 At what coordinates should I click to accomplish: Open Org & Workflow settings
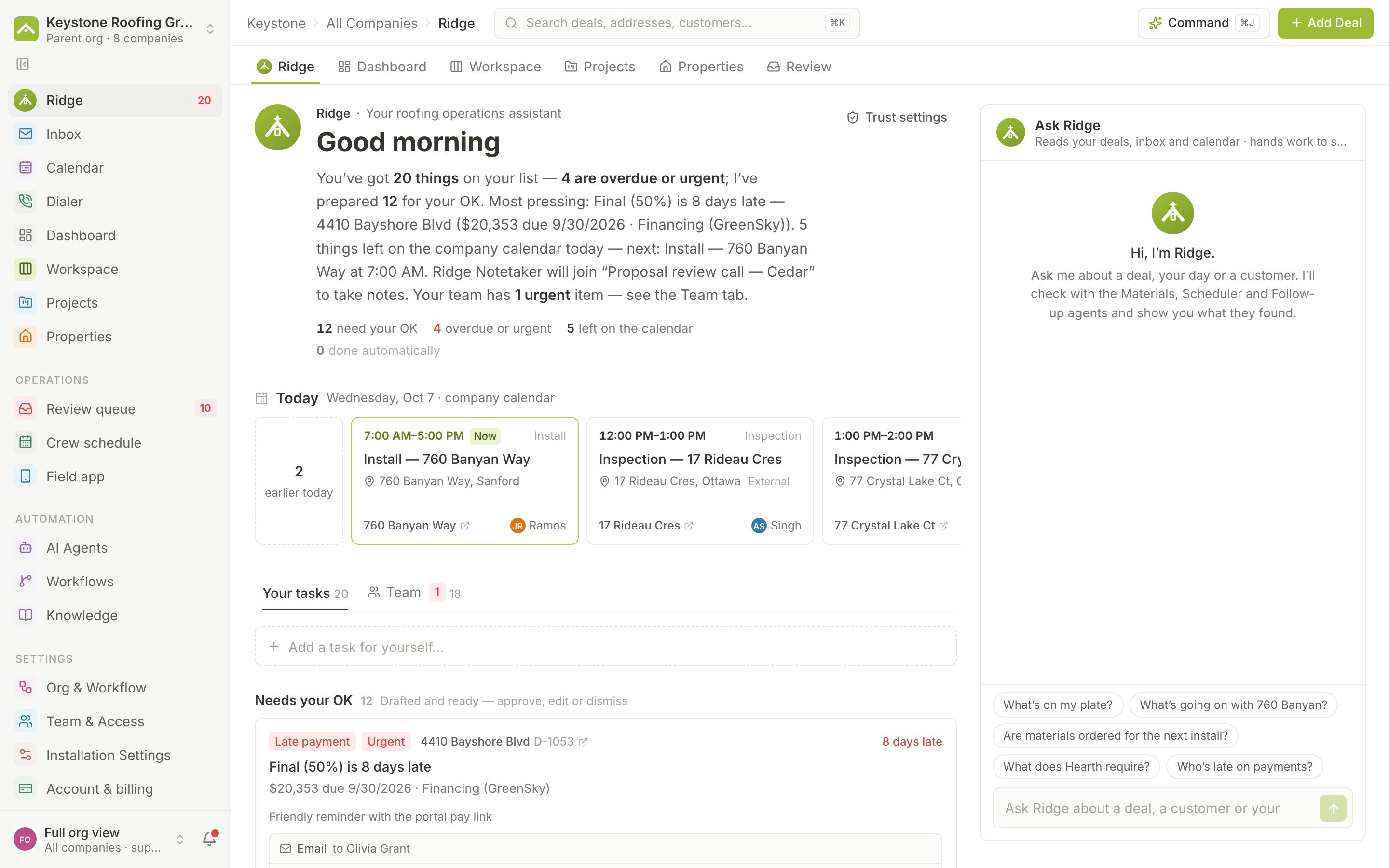pyautogui.click(x=115, y=687)
